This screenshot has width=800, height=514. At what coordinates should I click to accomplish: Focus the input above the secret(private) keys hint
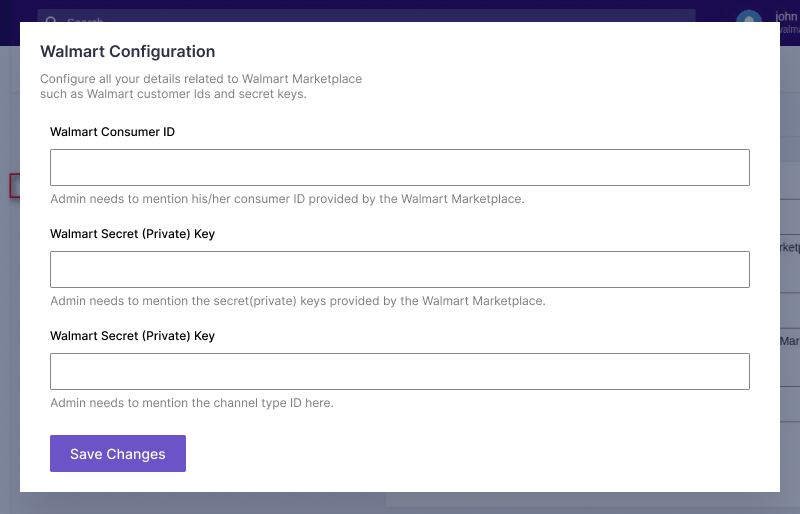400,270
